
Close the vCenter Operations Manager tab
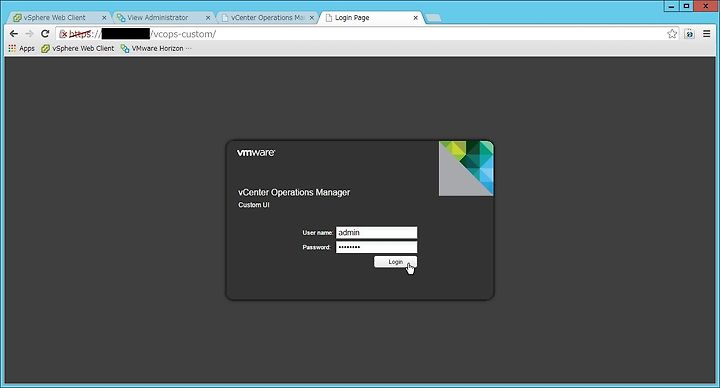312,18
